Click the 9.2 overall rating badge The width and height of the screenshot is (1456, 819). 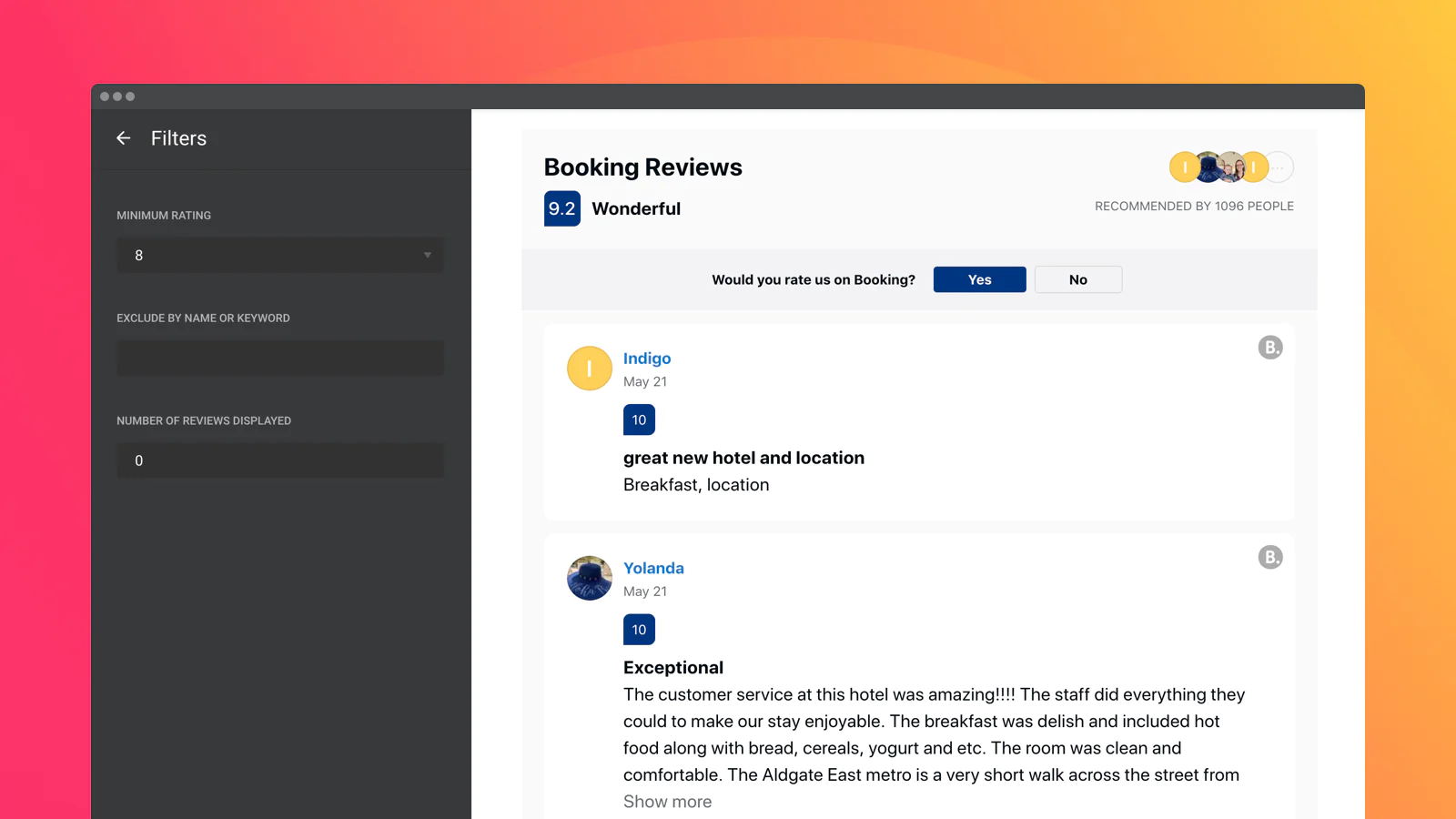[x=561, y=208]
